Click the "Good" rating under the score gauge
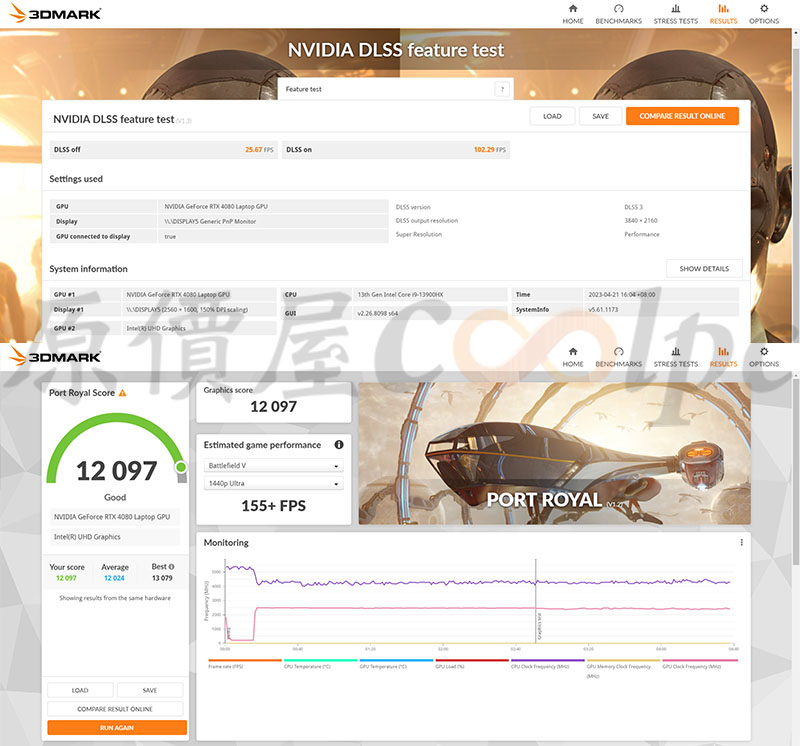Viewport: 800px width, 746px height. point(115,497)
